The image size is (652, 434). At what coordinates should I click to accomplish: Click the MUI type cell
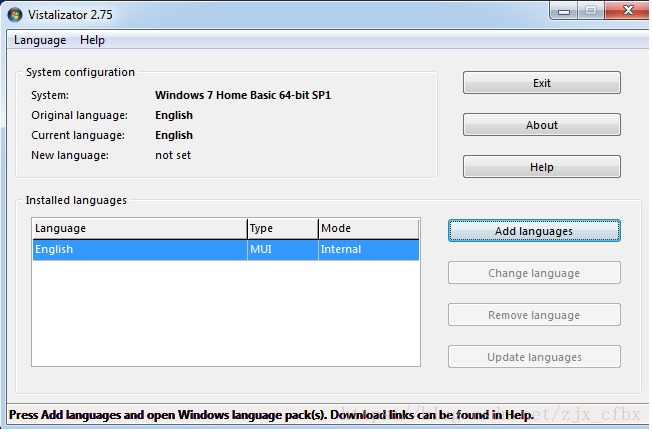click(283, 250)
